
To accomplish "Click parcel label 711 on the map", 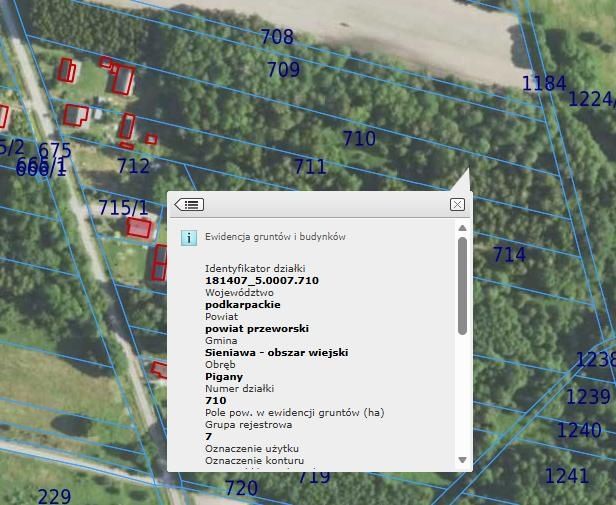I will pyautogui.click(x=310, y=167).
